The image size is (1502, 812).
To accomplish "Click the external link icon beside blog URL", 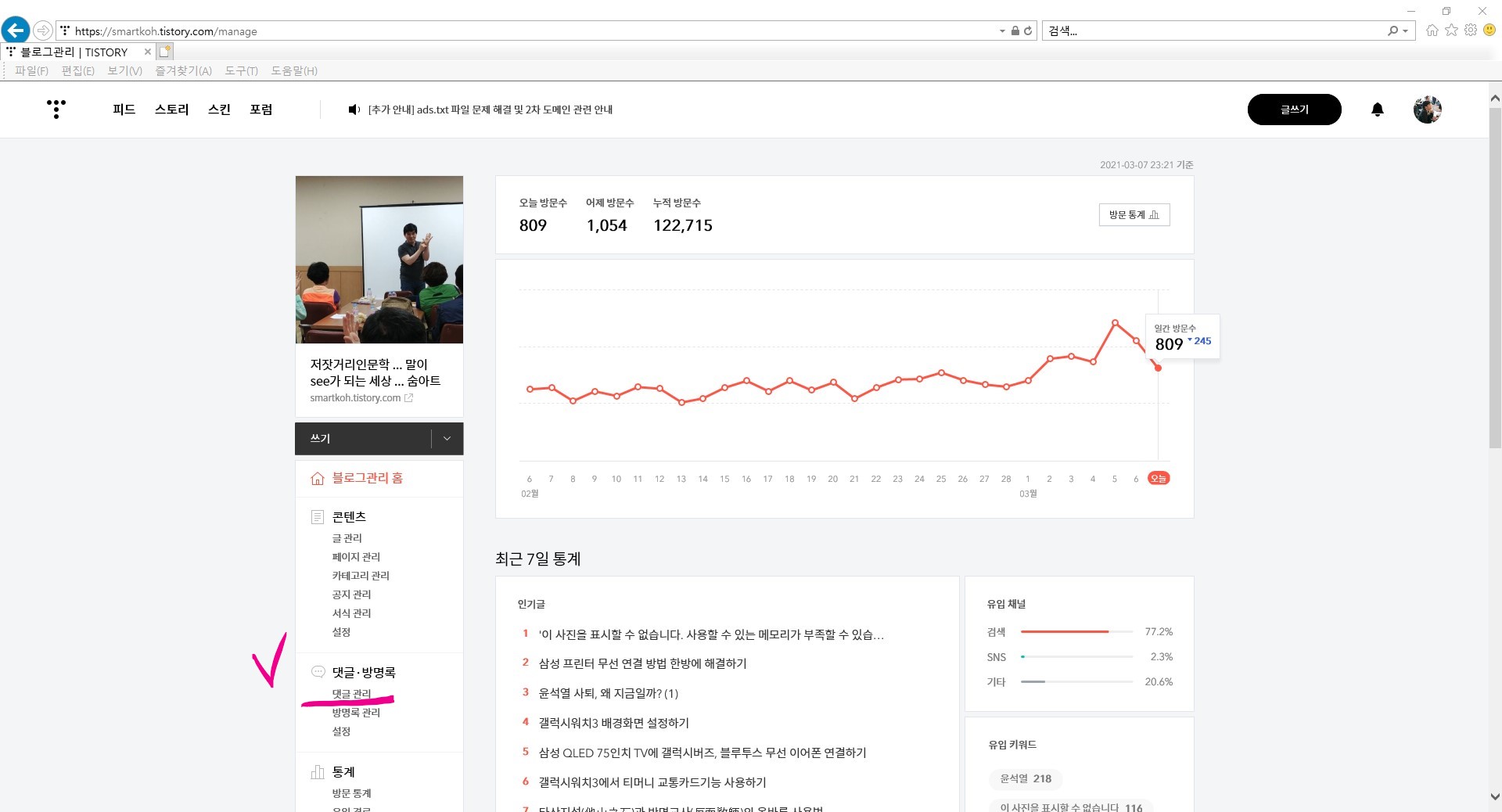I will (408, 397).
